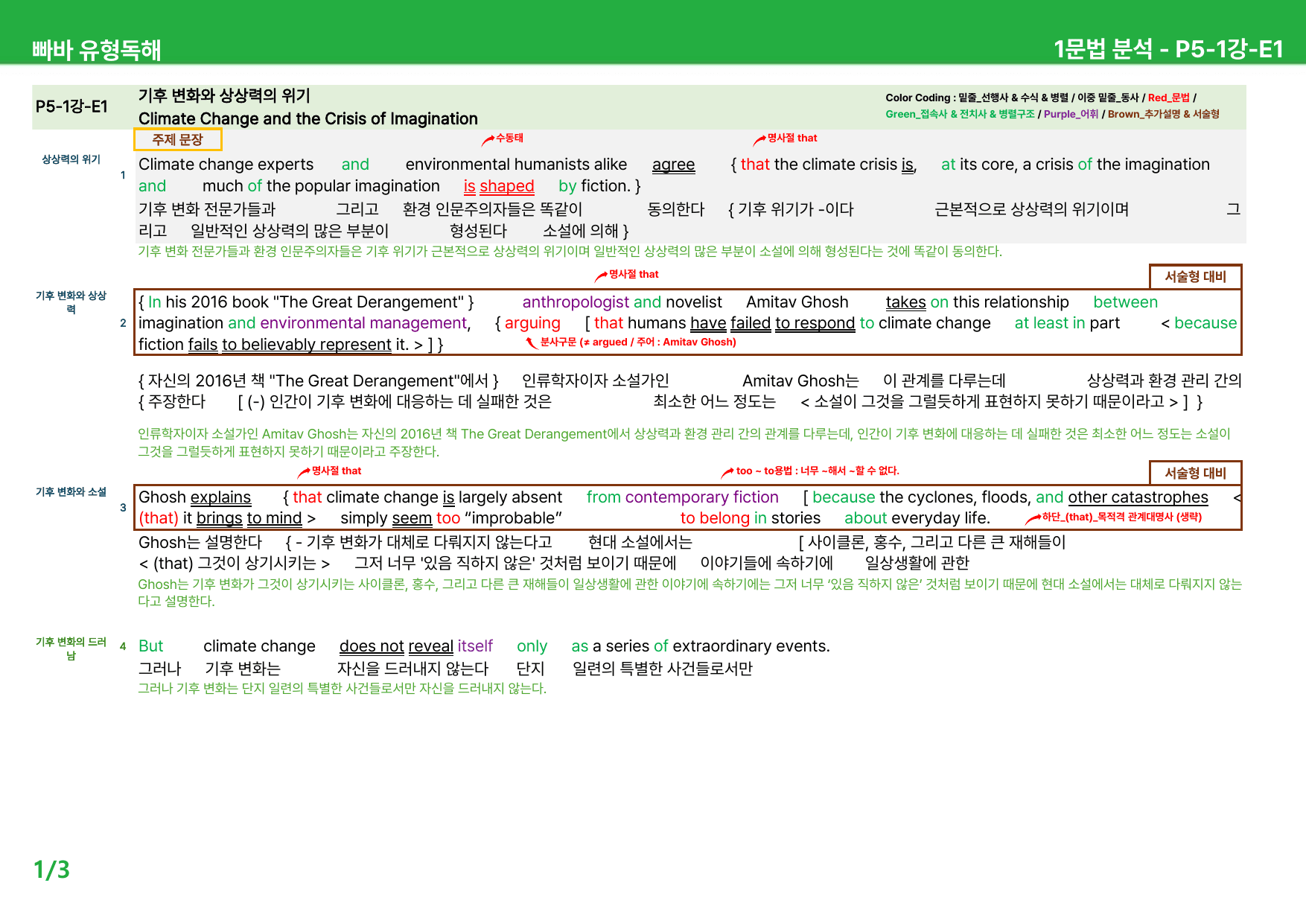Click the purple phrase 'contemporary fiction'

tap(701, 497)
